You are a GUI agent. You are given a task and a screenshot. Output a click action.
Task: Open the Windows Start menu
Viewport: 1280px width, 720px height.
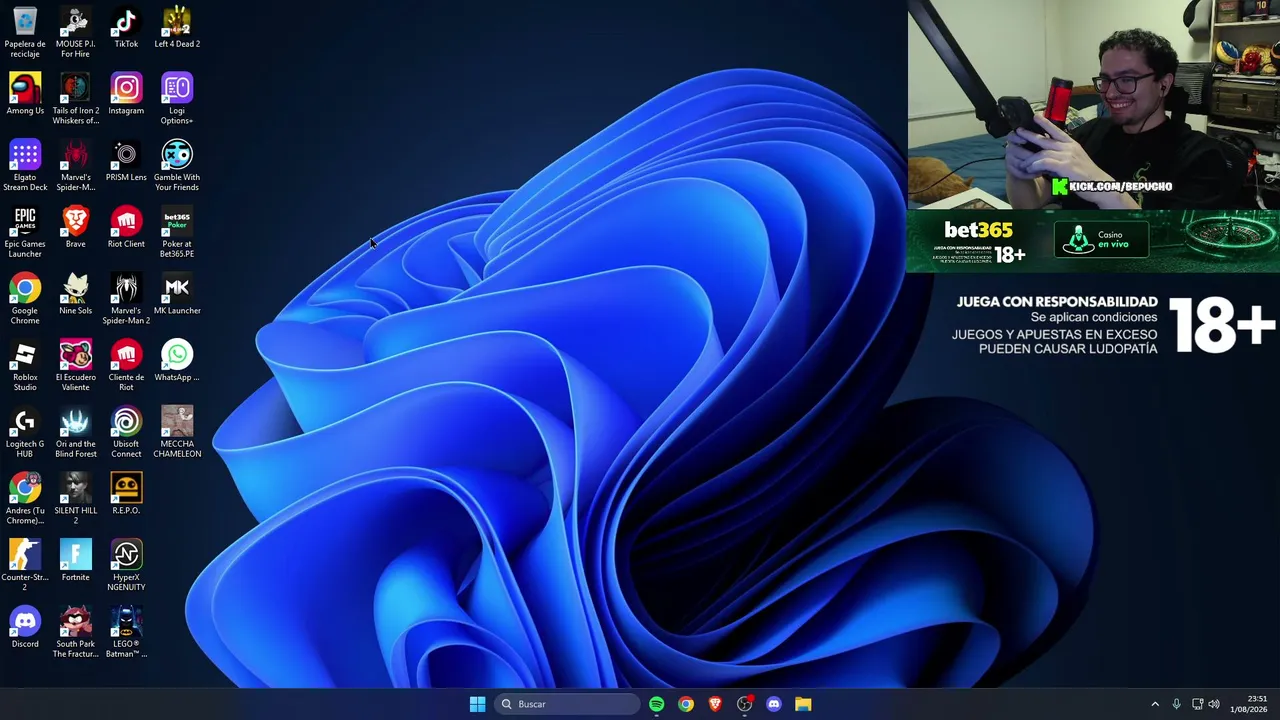coord(477,704)
